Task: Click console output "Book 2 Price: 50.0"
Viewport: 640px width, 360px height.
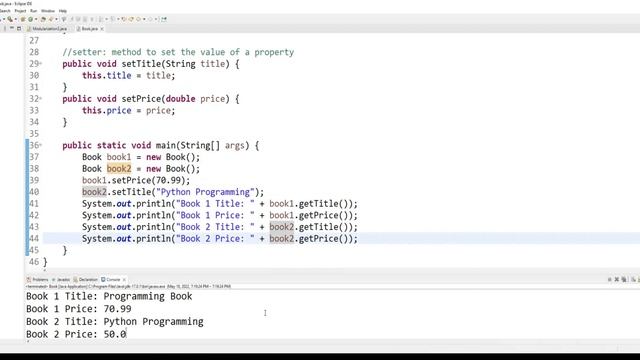Action: [76, 334]
